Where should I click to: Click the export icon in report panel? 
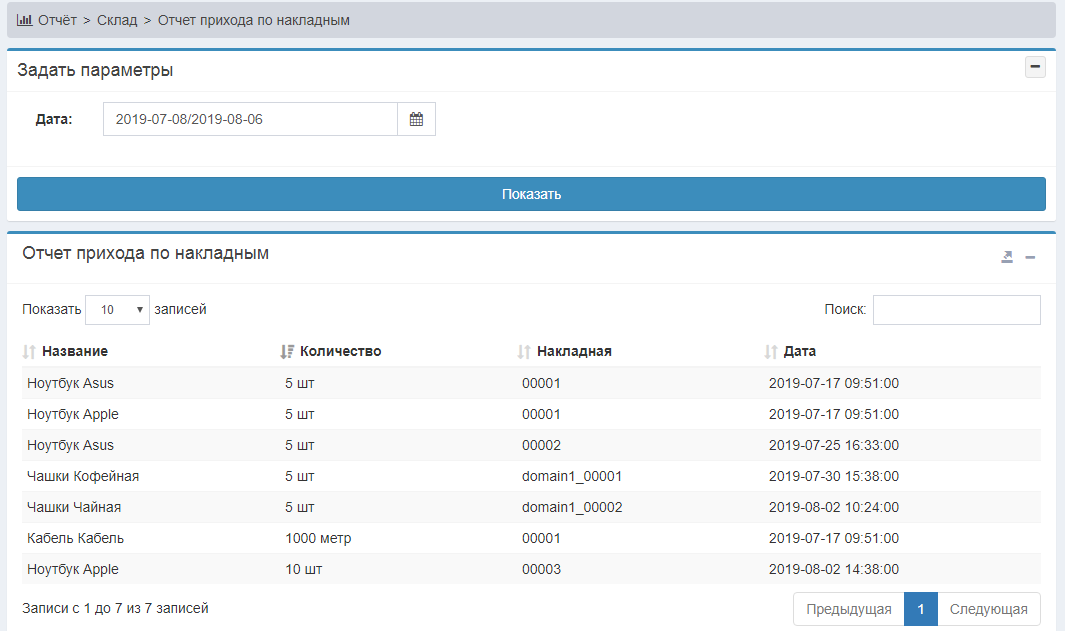(x=1007, y=257)
